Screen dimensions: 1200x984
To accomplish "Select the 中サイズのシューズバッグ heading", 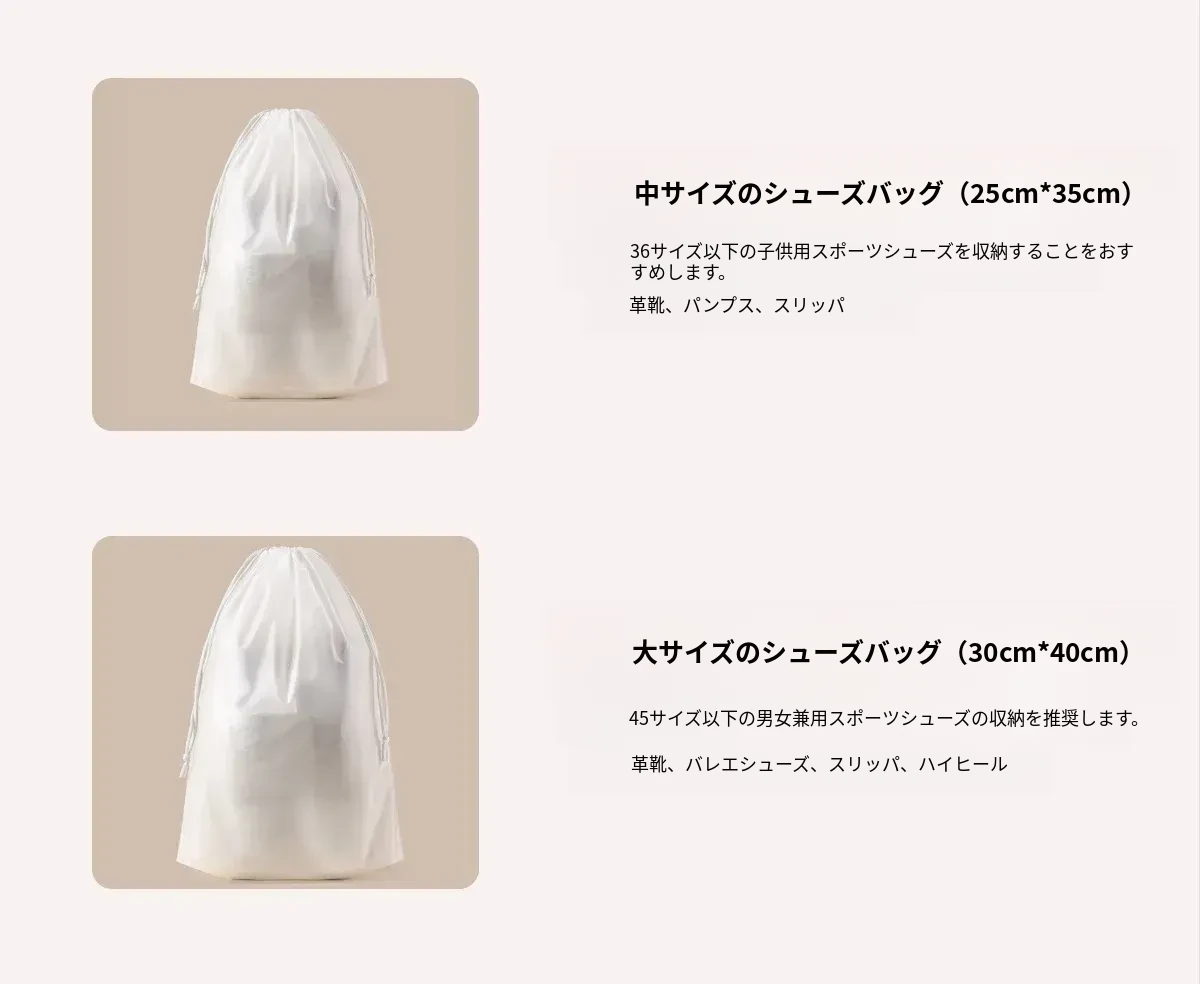I will 790,193.
